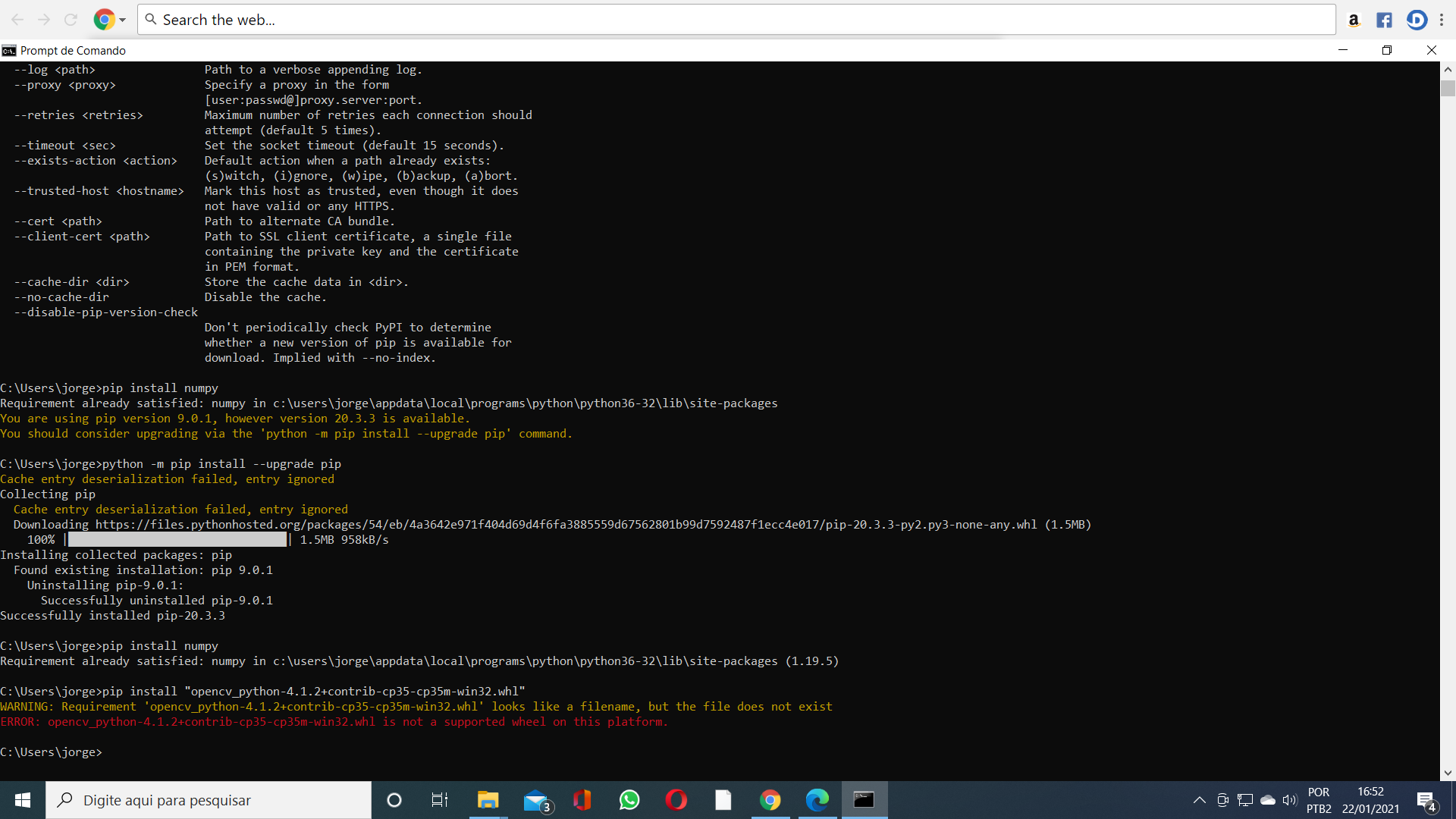Restore the Prompt de Comando window size

(x=1387, y=50)
